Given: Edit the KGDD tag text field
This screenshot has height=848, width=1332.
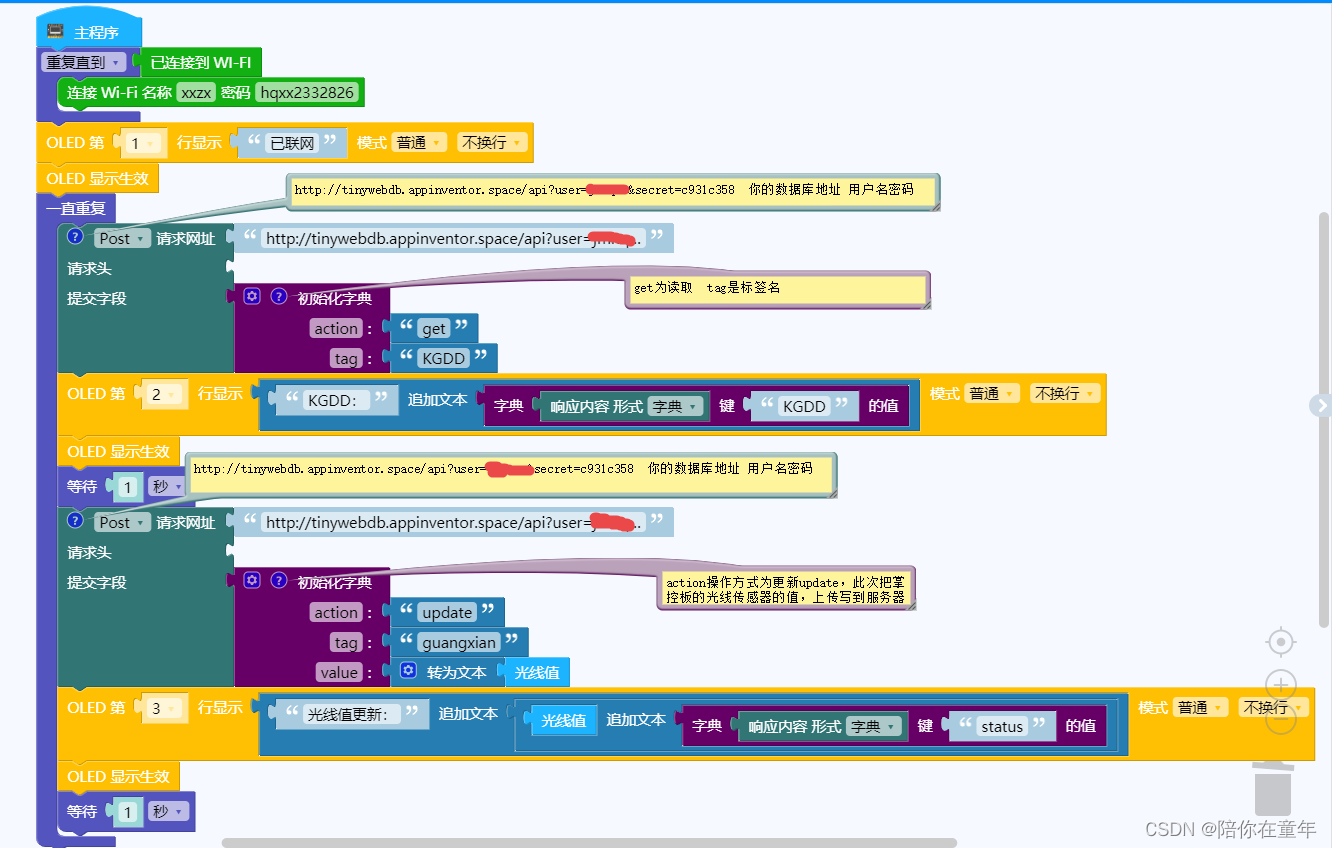Looking at the screenshot, I should 444,358.
